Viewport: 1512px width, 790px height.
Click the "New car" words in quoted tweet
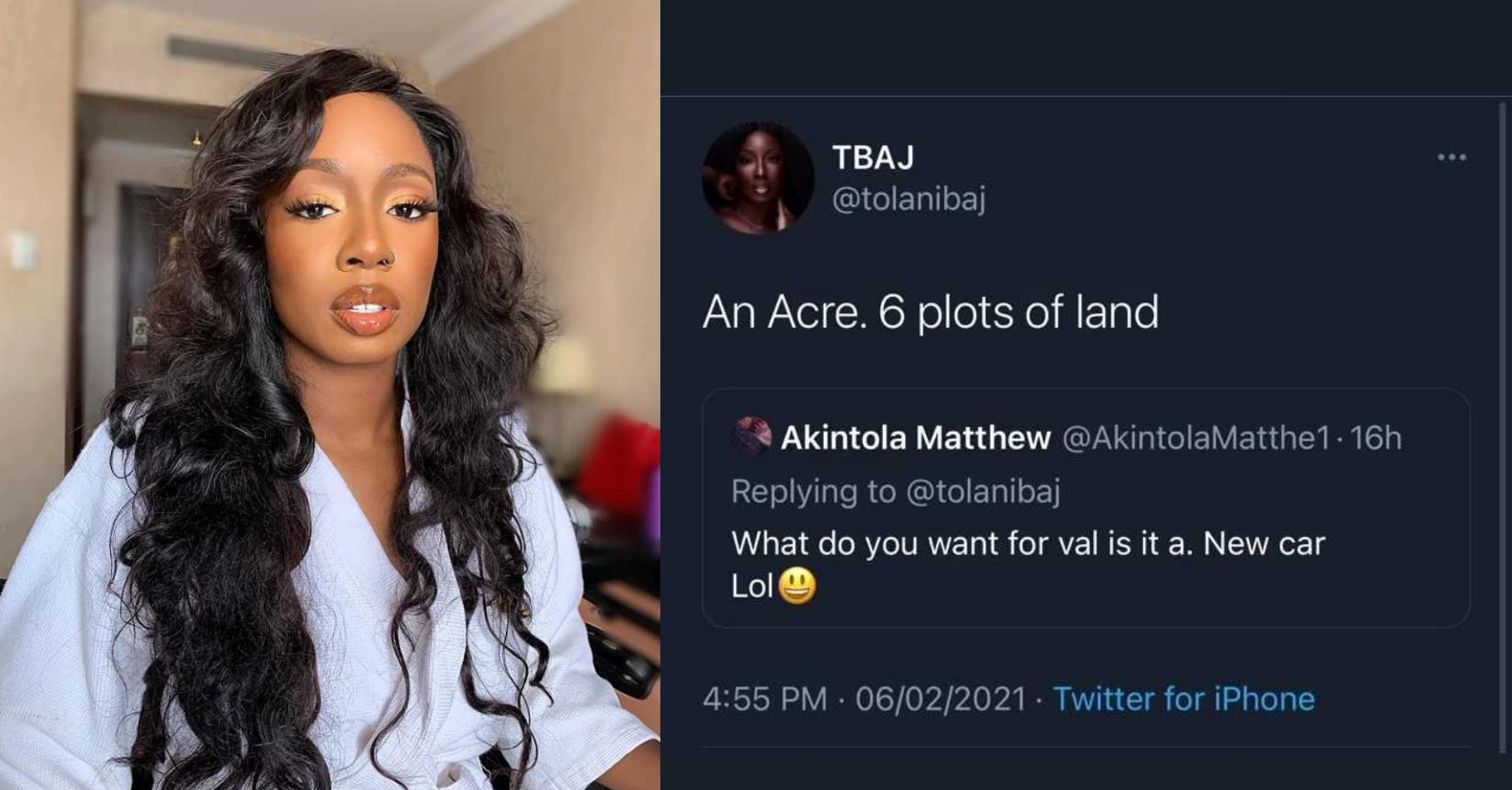click(x=1264, y=544)
